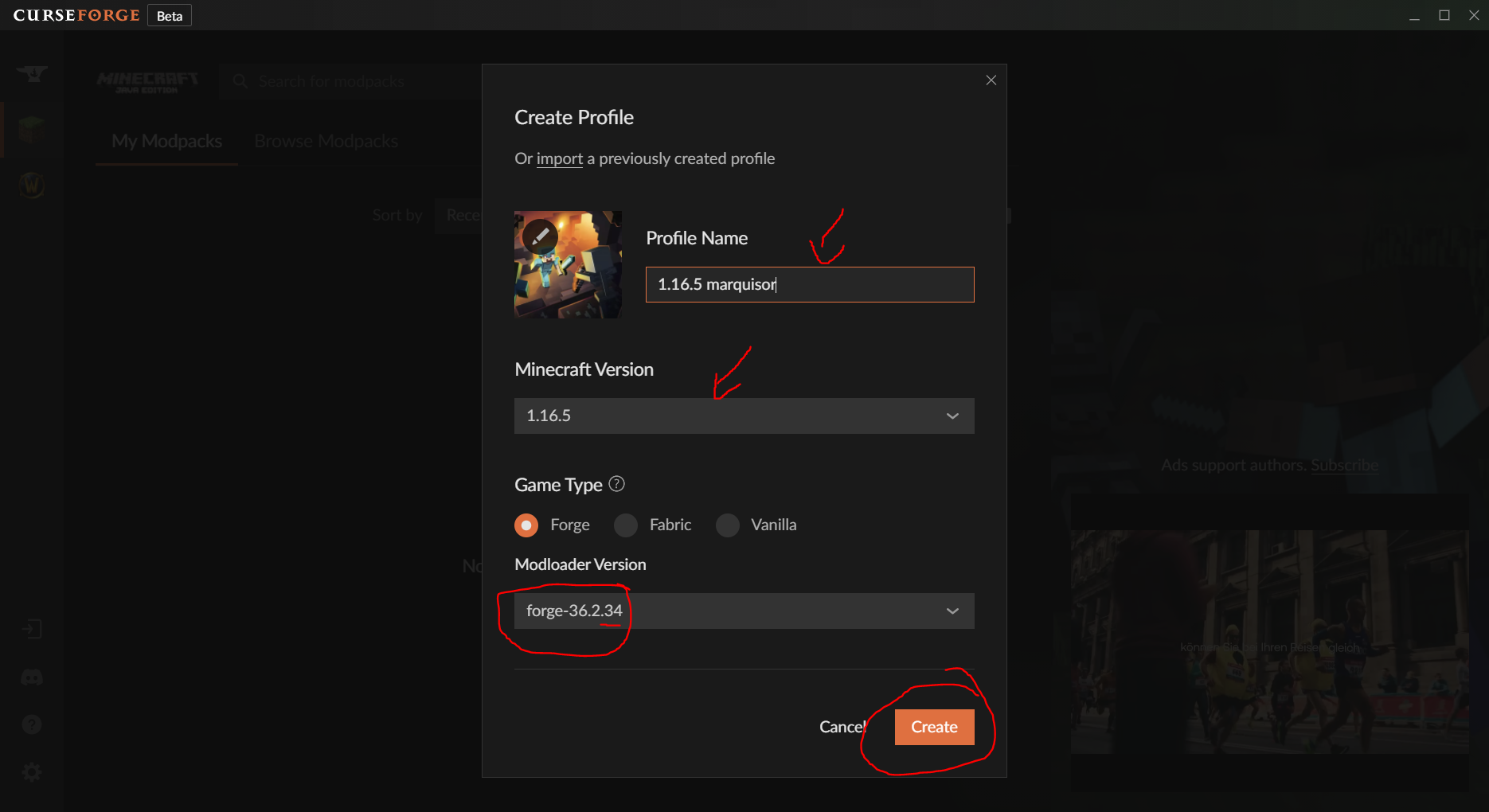1489x812 pixels.
Task: Maximize the CurseForge window
Action: coord(1444,15)
